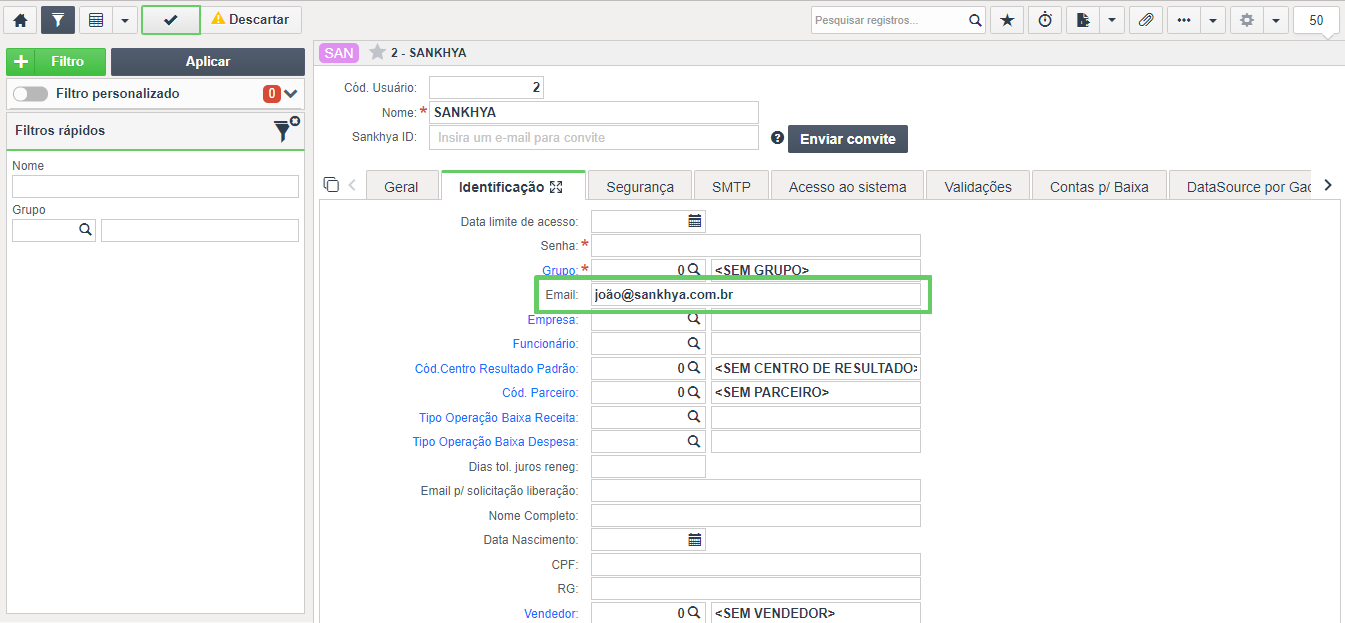The height and width of the screenshot is (623, 1345).
Task: Switch to the Segurança tab
Action: pos(640,186)
